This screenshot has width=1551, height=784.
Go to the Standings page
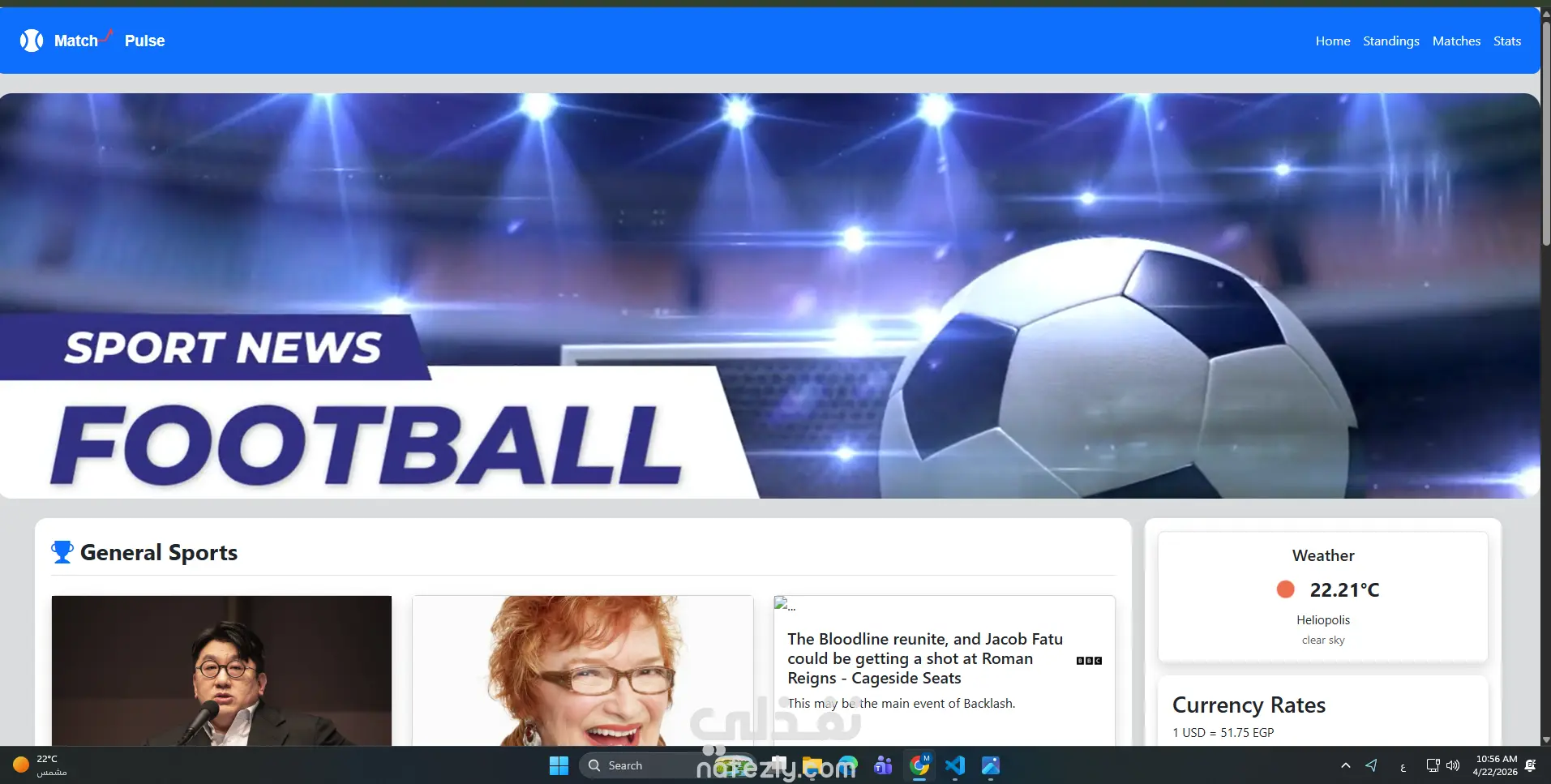(1391, 41)
